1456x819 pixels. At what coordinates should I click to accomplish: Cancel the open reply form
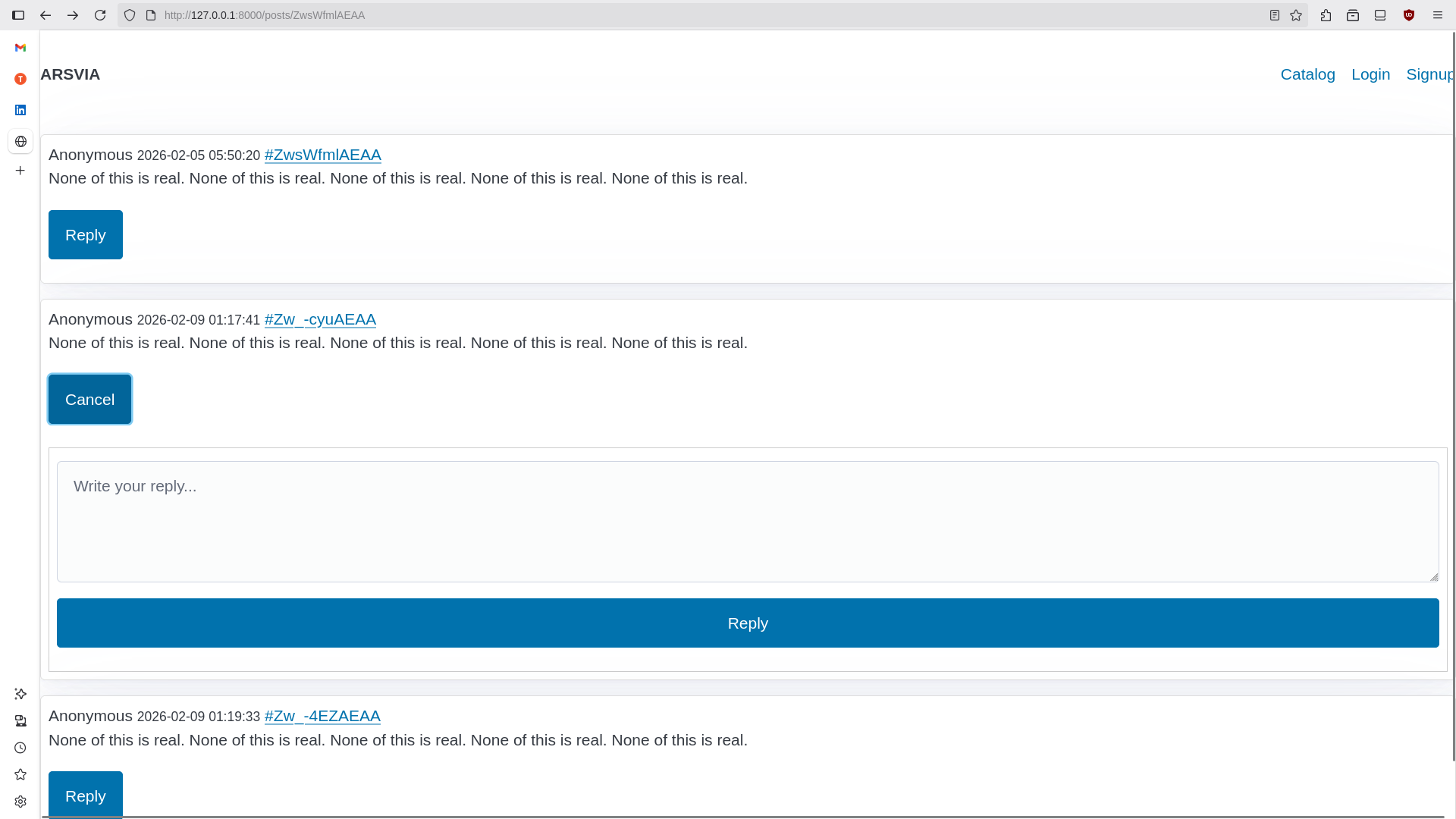(x=89, y=399)
